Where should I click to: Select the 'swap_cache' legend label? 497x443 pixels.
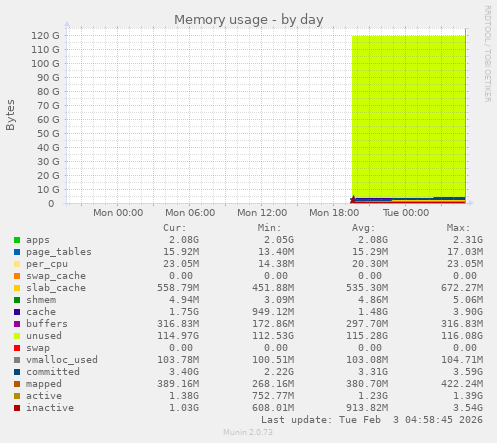point(56,276)
